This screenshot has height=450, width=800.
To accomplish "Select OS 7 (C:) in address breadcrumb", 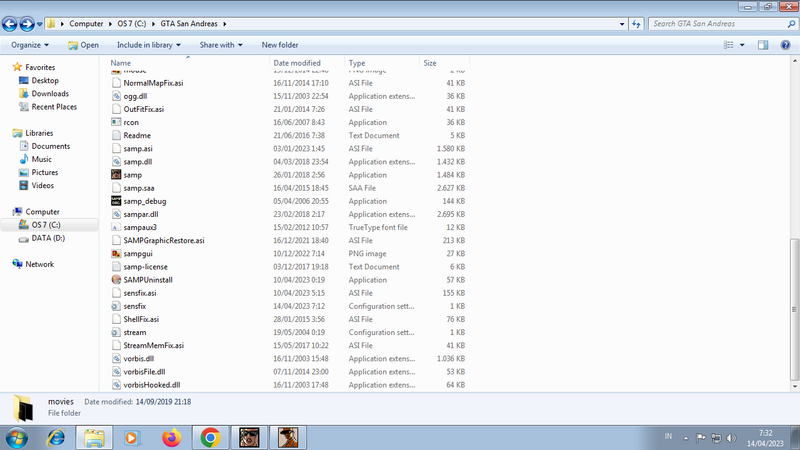I will pos(132,24).
